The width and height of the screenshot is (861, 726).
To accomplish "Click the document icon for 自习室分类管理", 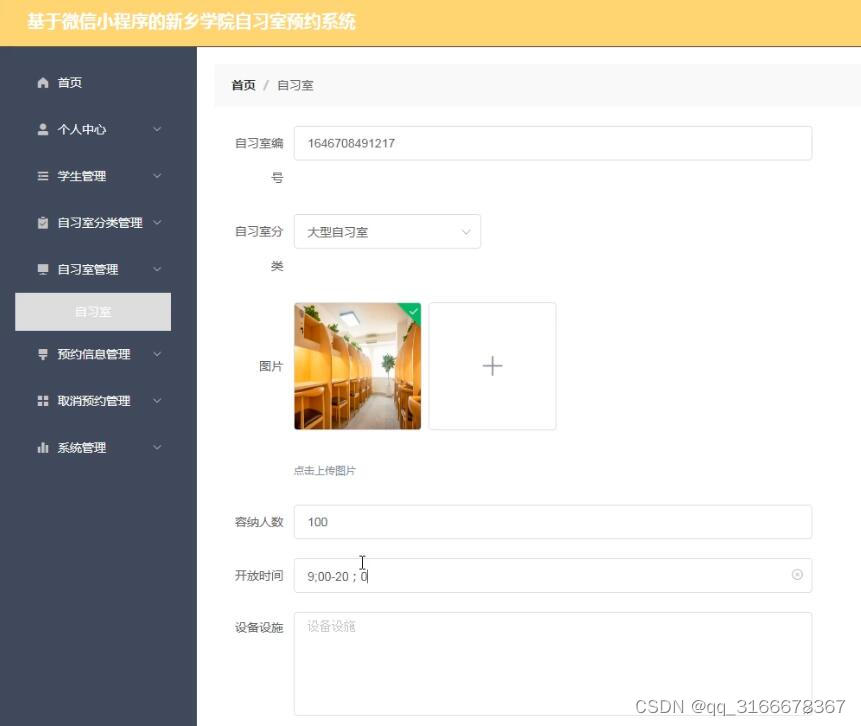I will click(42, 222).
